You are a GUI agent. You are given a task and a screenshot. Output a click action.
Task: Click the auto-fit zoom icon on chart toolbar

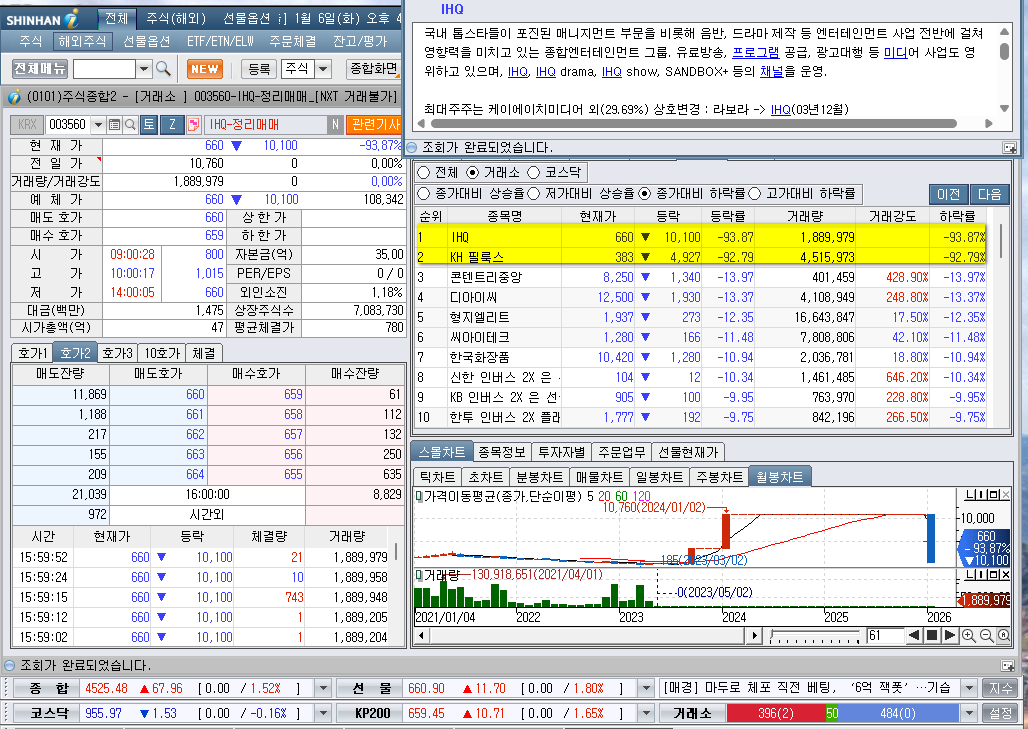point(1004,635)
